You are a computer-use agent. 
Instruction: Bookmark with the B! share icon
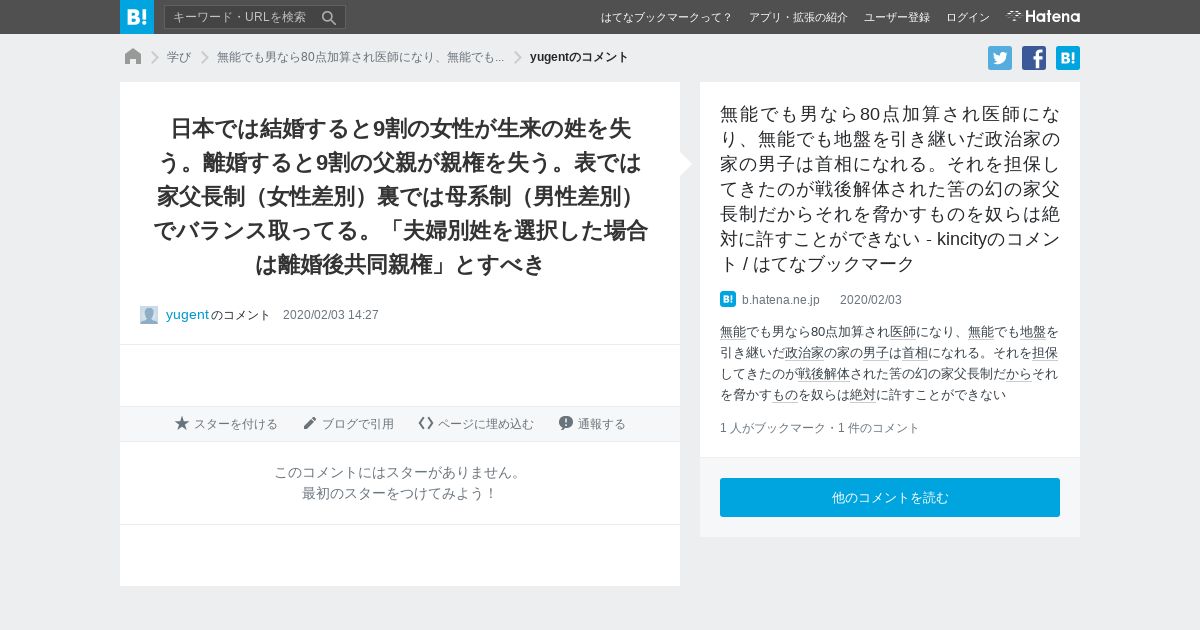coord(1068,58)
